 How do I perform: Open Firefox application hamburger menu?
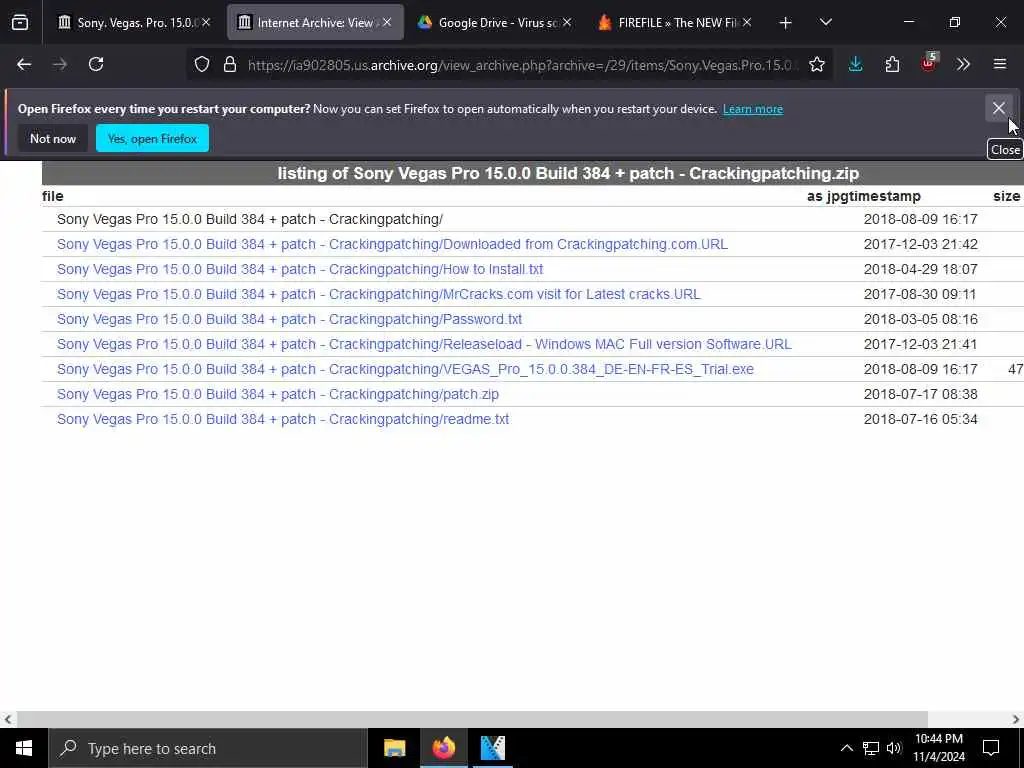point(1000,64)
